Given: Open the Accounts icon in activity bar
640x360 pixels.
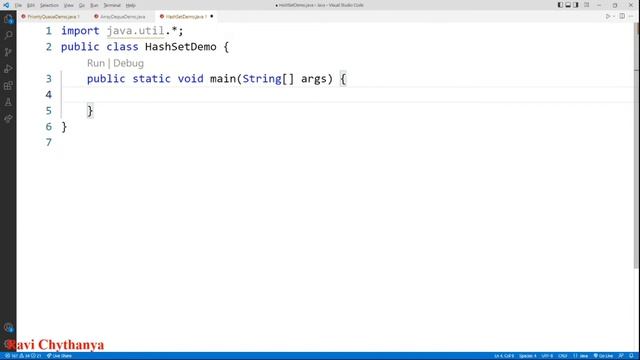Looking at the screenshot, I should [x=8, y=328].
